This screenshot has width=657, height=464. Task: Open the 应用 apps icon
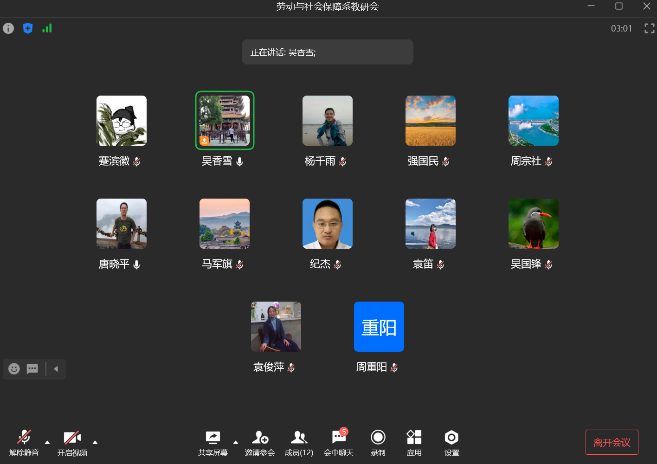pyautogui.click(x=414, y=438)
